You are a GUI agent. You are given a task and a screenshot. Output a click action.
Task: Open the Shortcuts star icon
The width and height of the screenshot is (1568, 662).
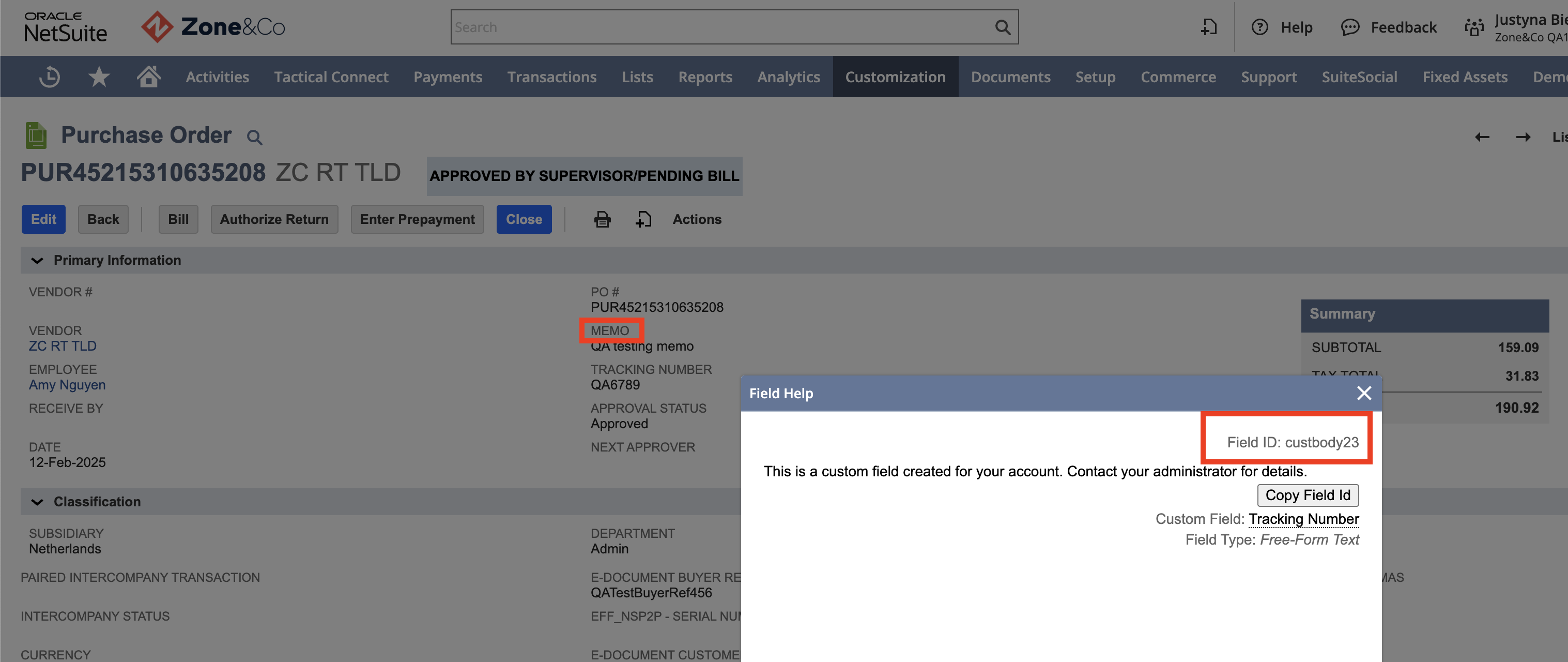[99, 78]
